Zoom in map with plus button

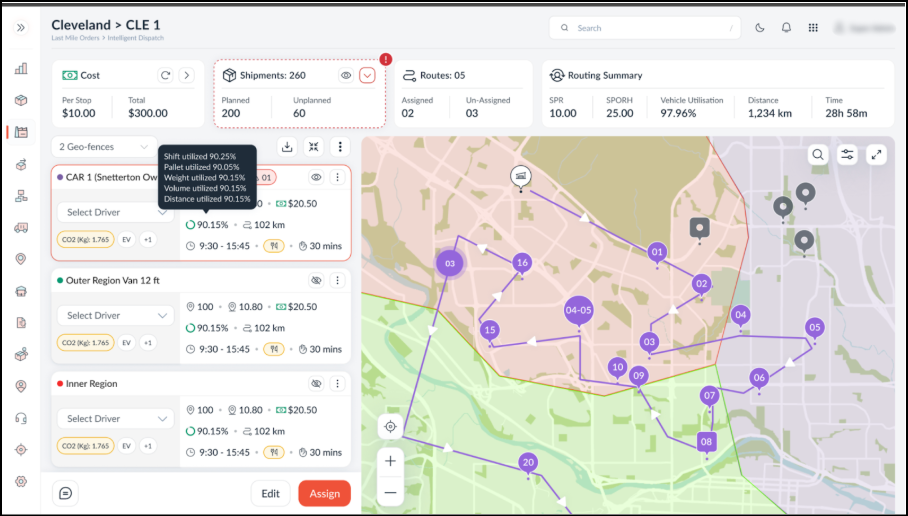coord(390,461)
